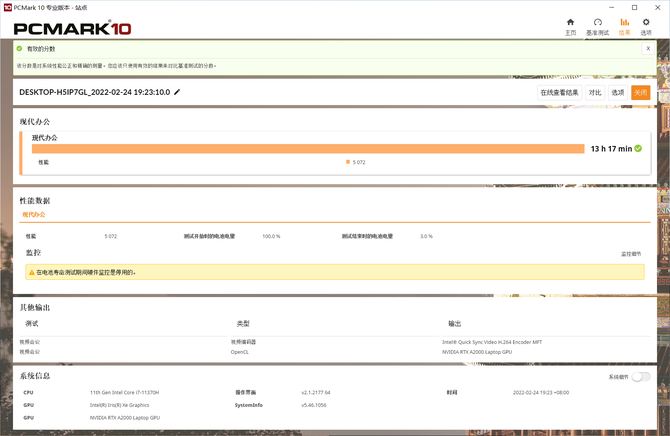Screen dimensions: 670x436
Task: Click the green checkmark beside 13 h 17 min
Action: click(638, 148)
